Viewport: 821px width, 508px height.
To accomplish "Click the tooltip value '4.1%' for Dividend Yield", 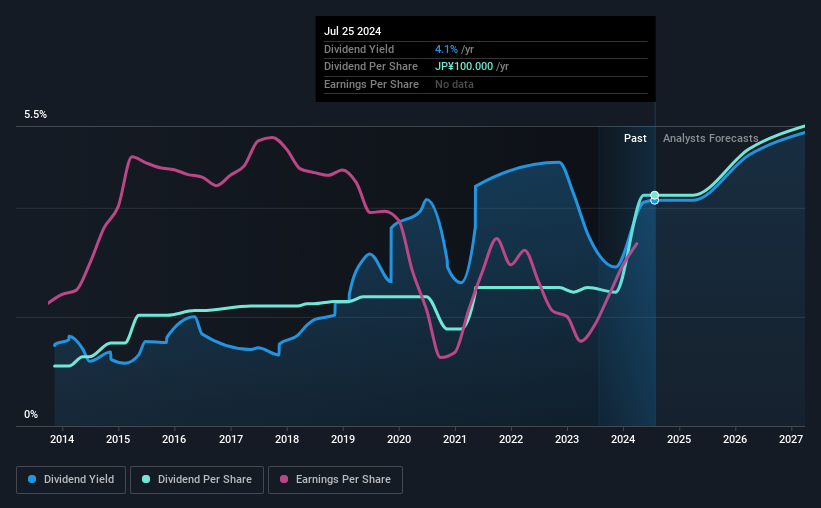I will pyautogui.click(x=446, y=49).
